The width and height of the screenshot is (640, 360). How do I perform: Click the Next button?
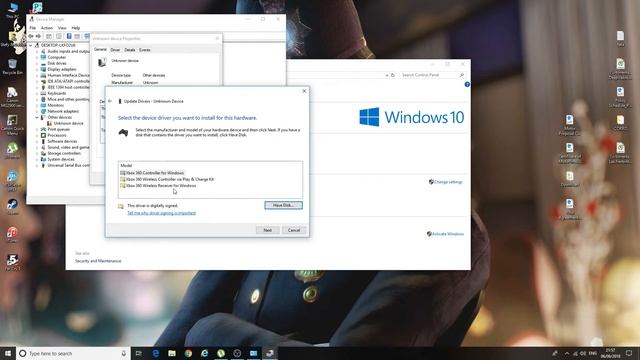(268, 230)
